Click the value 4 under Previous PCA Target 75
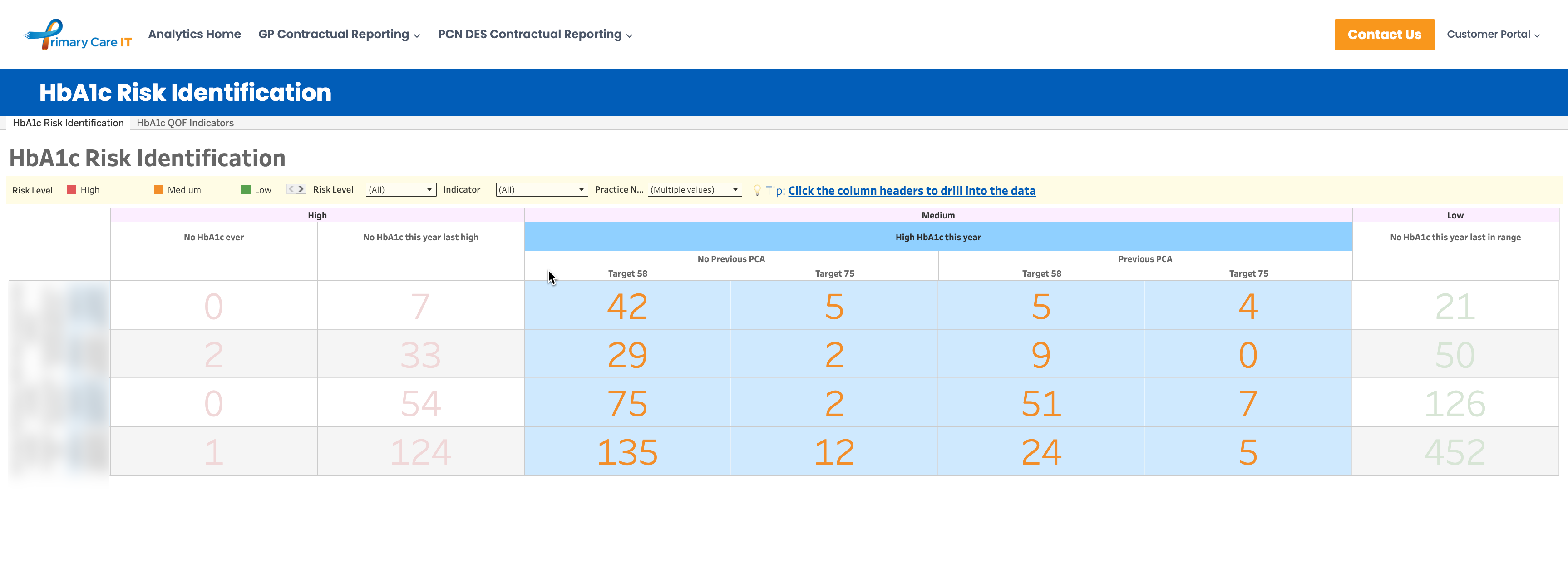The image size is (1568, 575). click(1248, 307)
